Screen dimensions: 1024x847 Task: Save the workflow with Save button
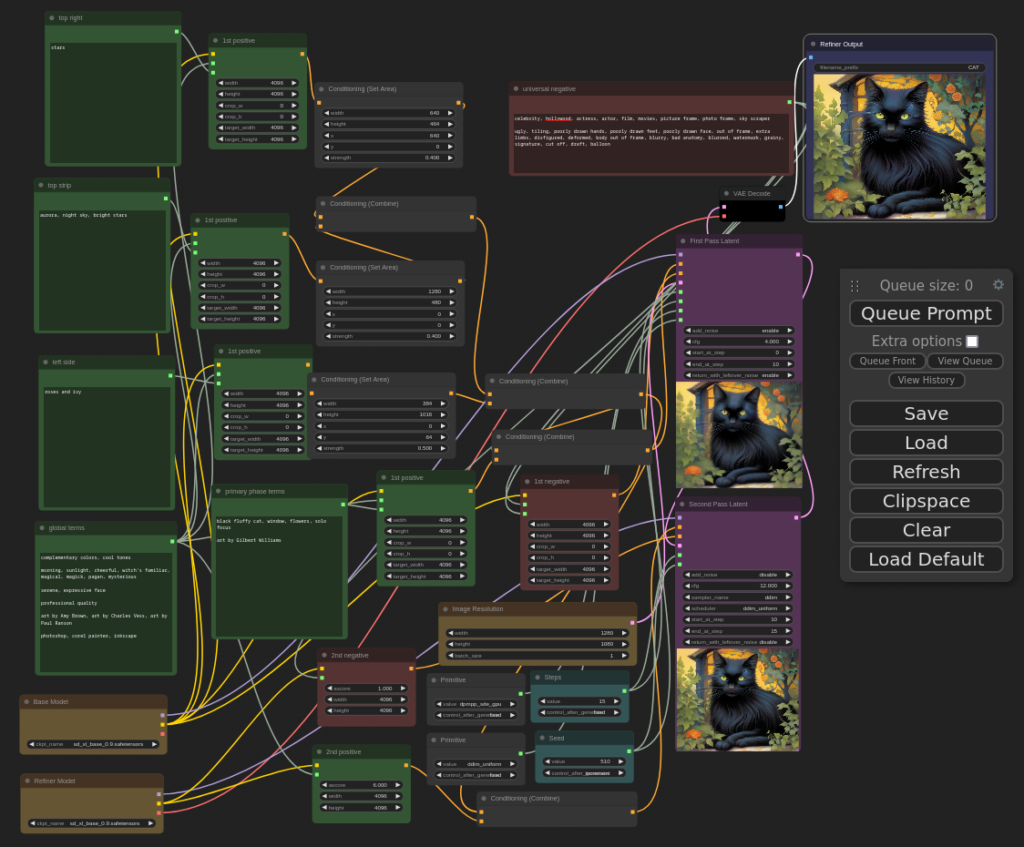[x=926, y=413]
